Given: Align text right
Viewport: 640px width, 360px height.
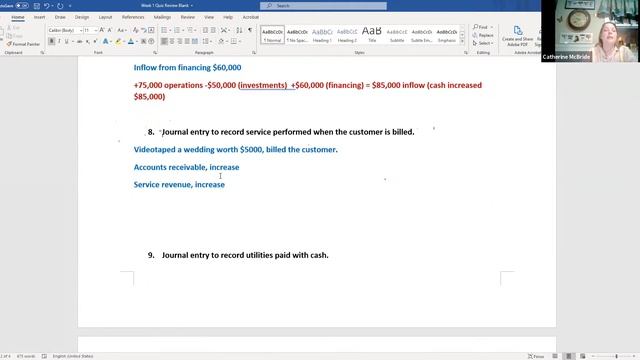Looking at the screenshot, I should 180,41.
